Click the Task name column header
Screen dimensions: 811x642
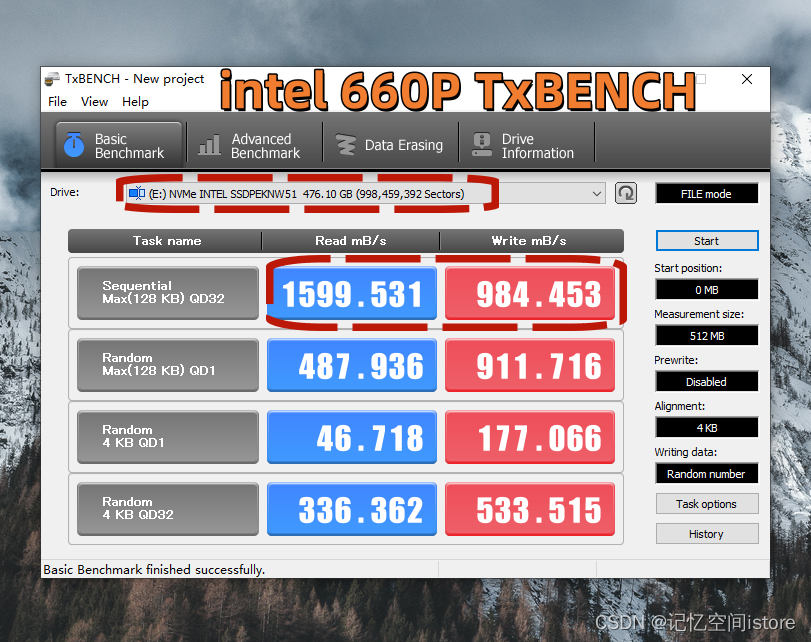(x=166, y=241)
